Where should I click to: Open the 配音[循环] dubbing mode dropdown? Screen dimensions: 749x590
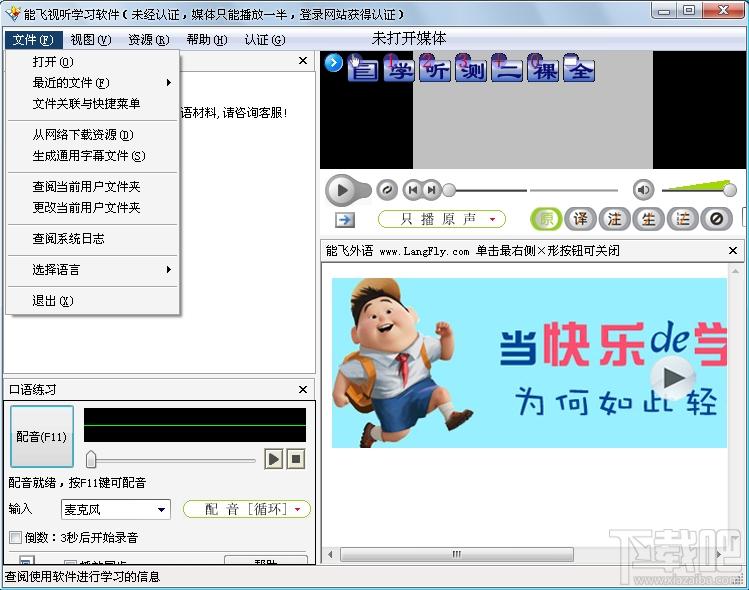(247, 509)
